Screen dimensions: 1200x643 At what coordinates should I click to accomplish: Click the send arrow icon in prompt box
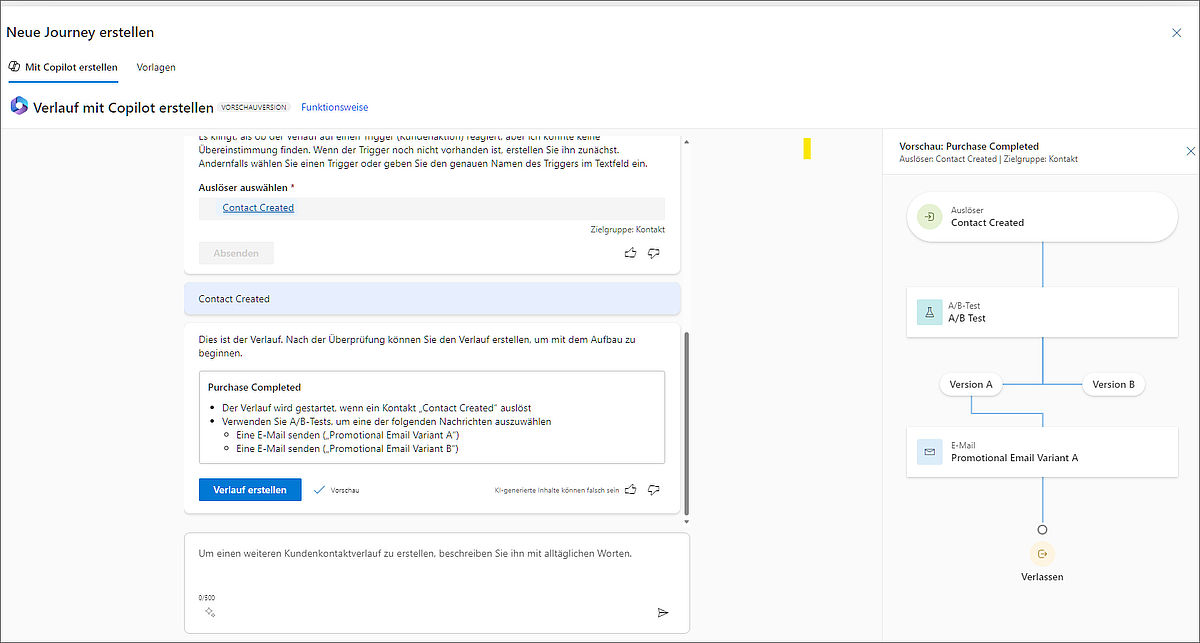[x=663, y=613]
